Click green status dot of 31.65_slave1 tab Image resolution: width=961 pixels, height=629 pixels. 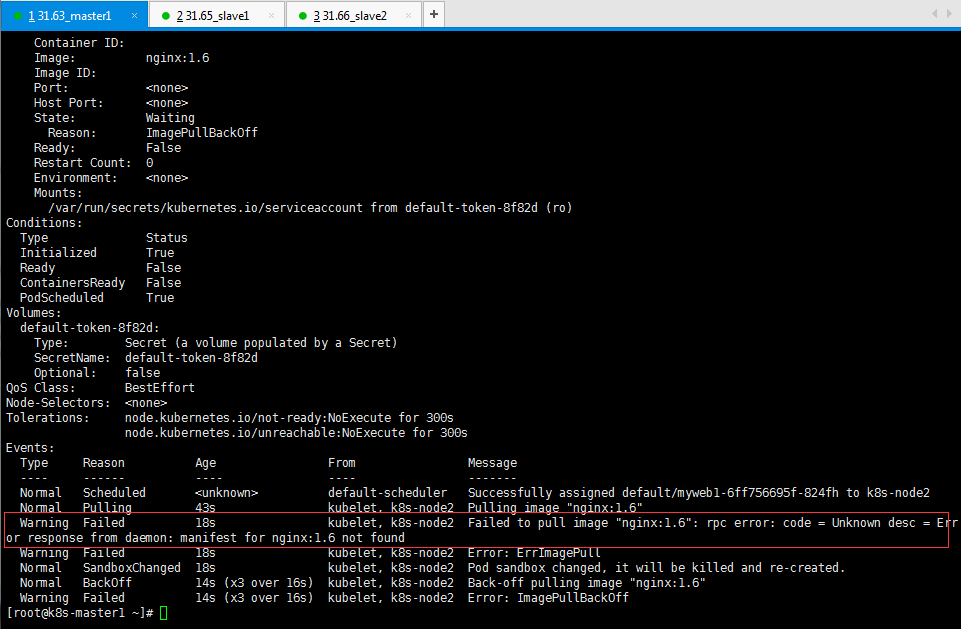pyautogui.click(x=165, y=16)
